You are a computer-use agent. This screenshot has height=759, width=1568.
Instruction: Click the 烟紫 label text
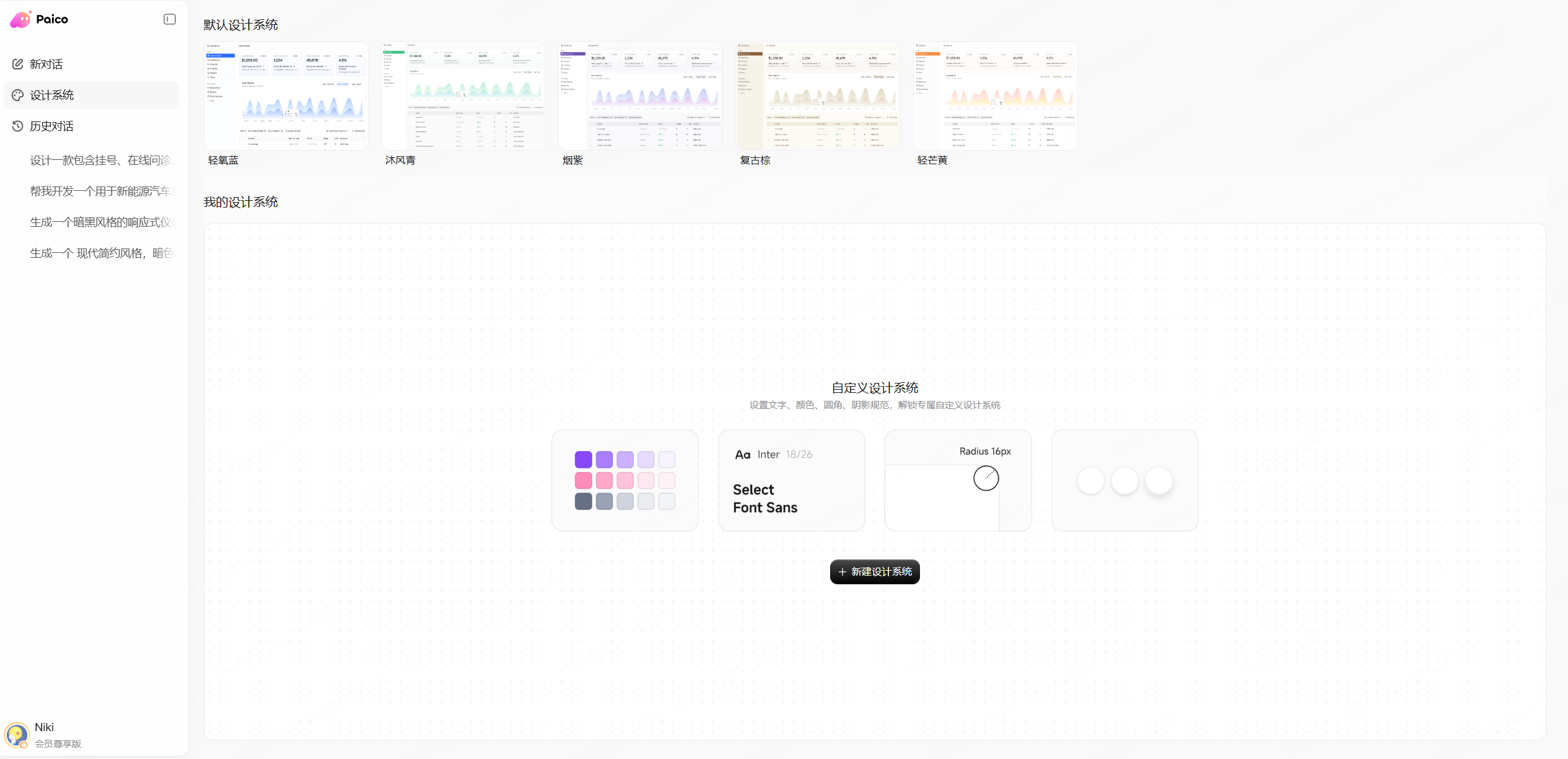point(573,160)
